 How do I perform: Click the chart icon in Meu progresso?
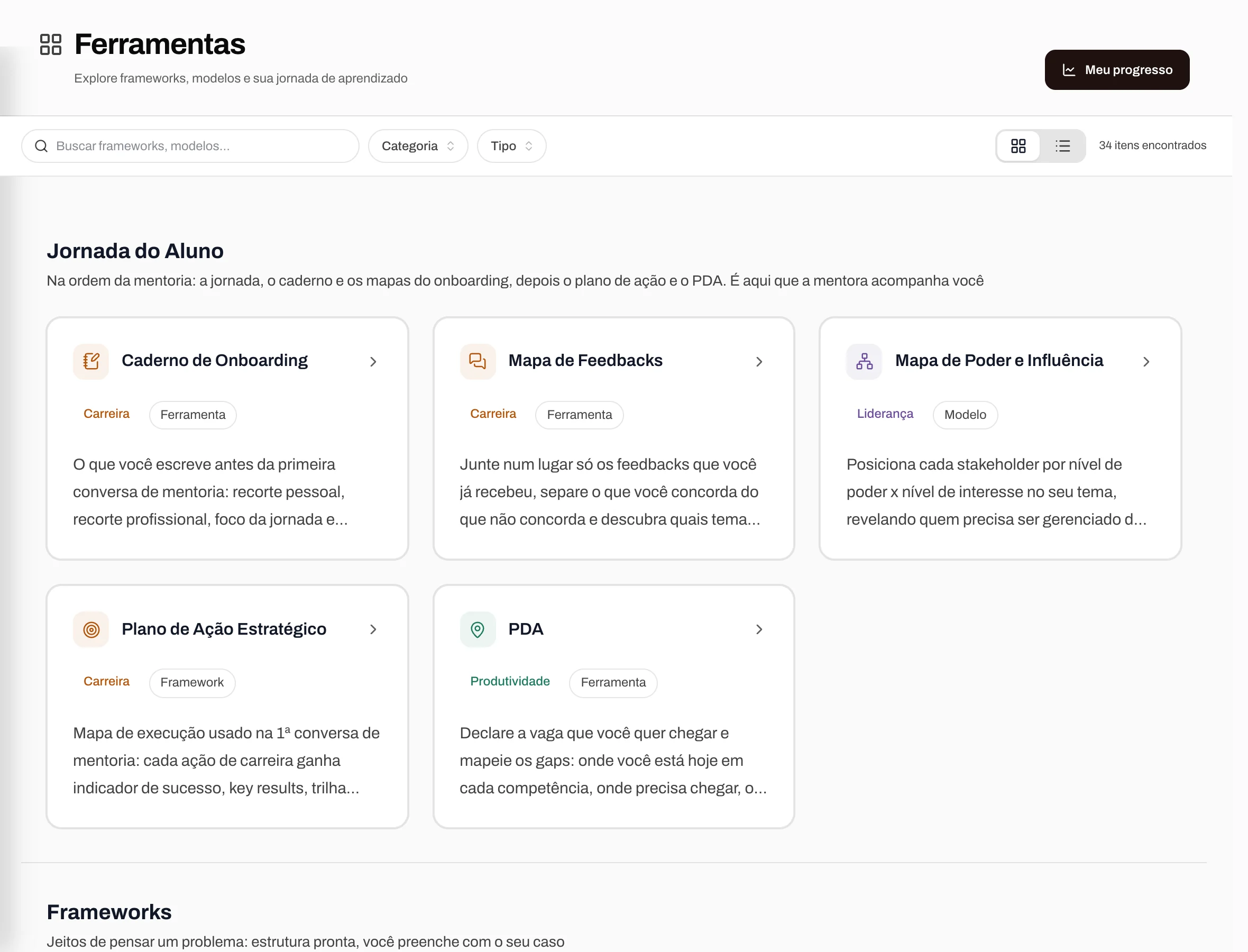coord(1069,70)
